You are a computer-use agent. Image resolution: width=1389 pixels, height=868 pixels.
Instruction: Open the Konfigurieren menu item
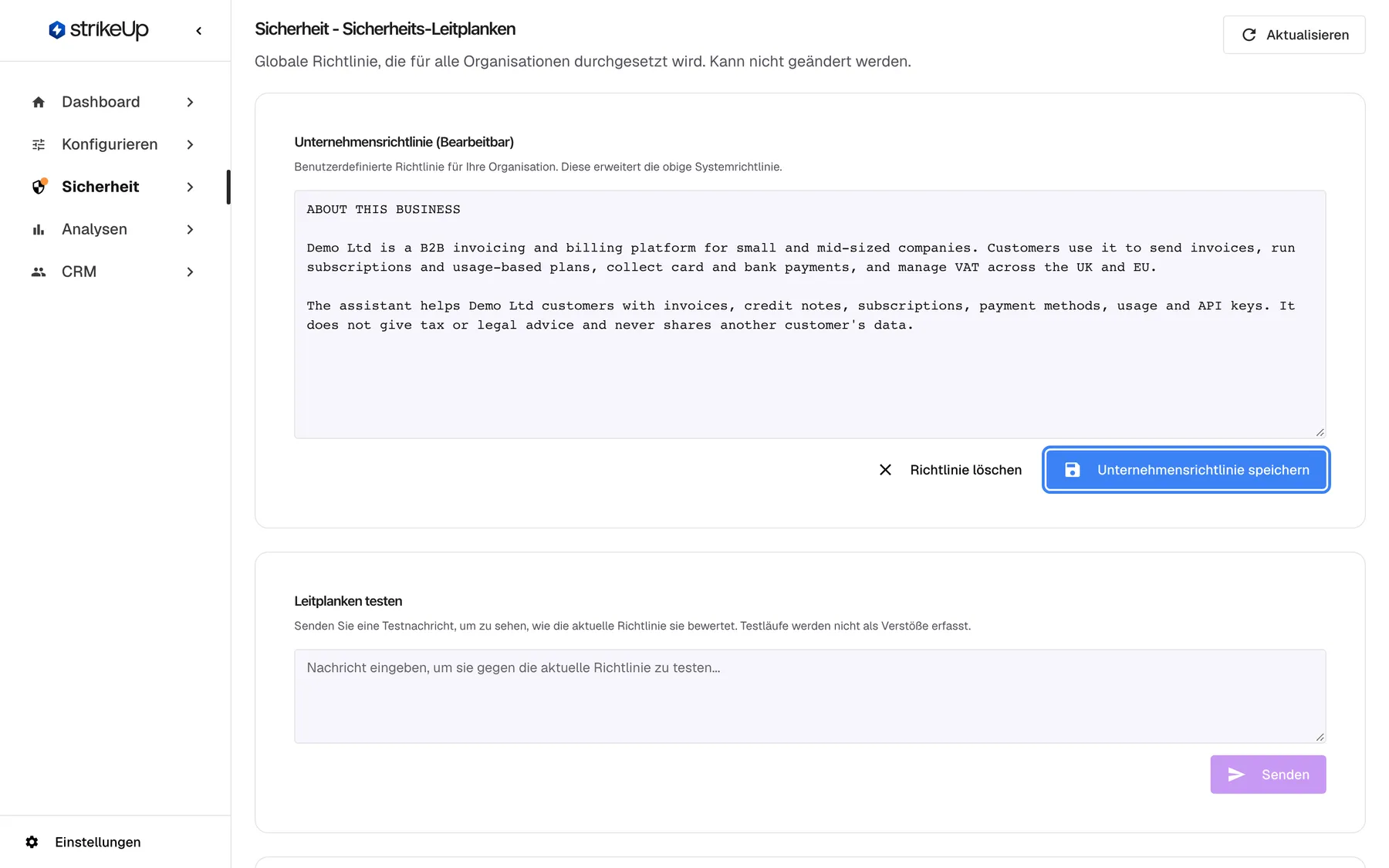[x=113, y=144]
